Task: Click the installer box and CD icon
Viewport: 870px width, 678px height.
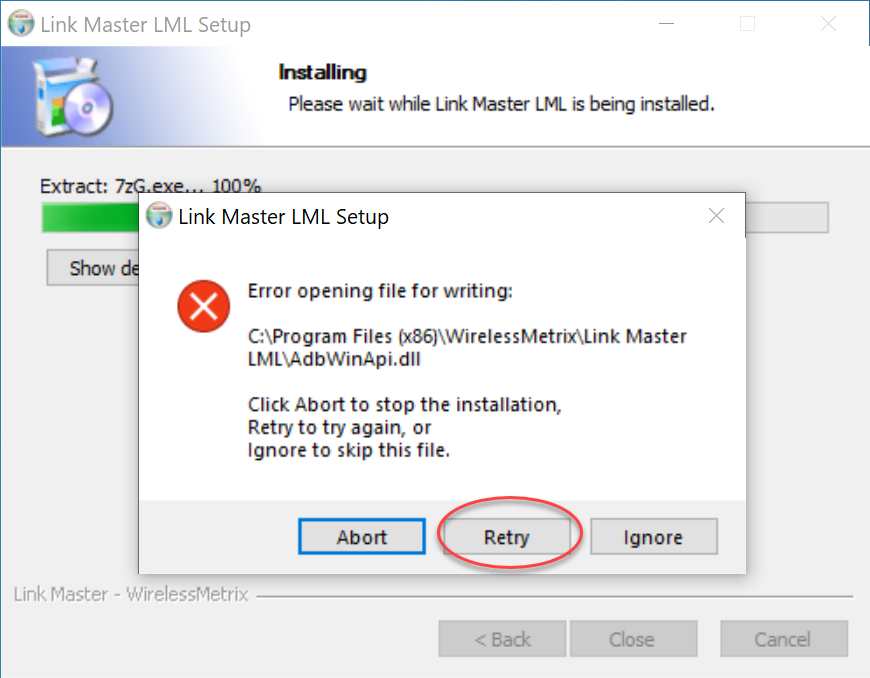Action: tap(73, 97)
